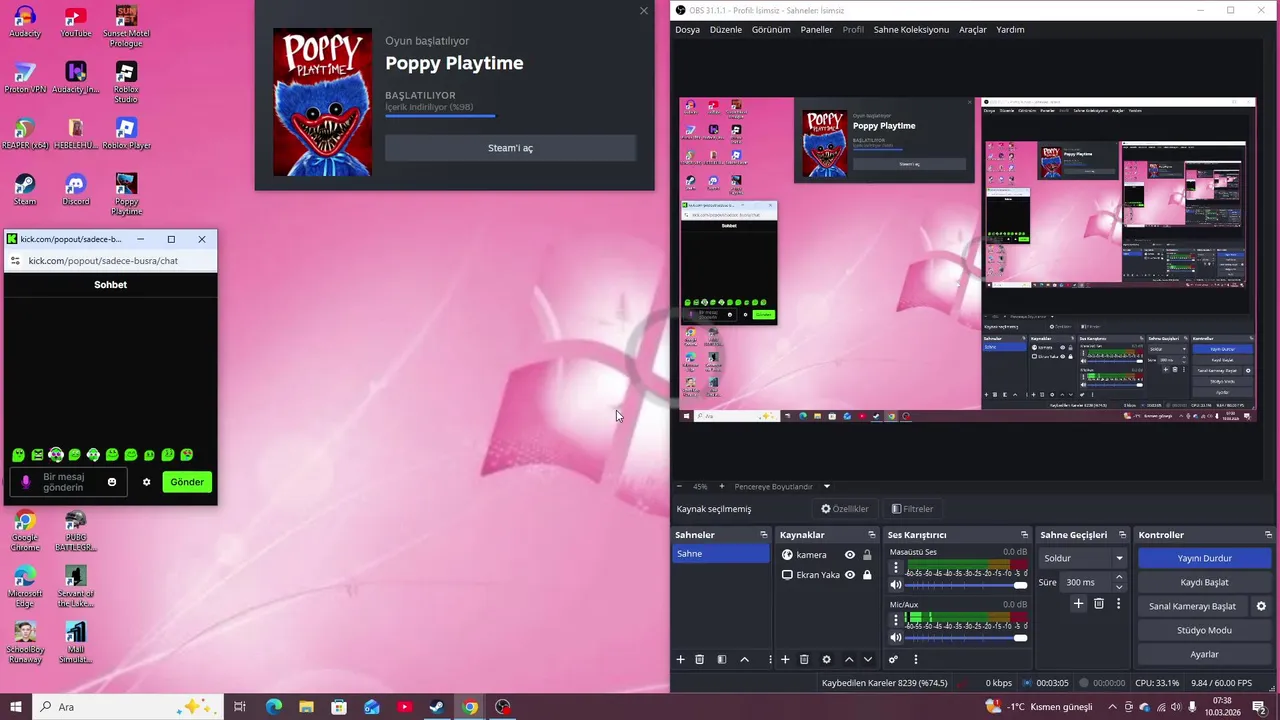1280x720 pixels.
Task: Mute Mic/Aux audio
Action: tap(896, 637)
